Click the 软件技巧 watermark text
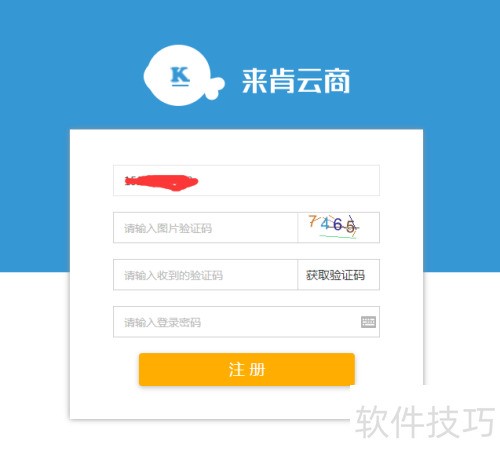The image size is (500, 459). (x=425, y=422)
